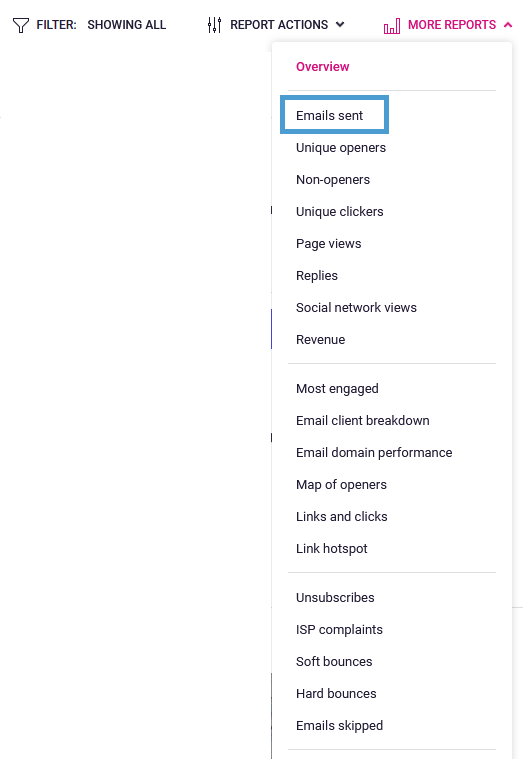Click the funnel filter icon

[21, 25]
